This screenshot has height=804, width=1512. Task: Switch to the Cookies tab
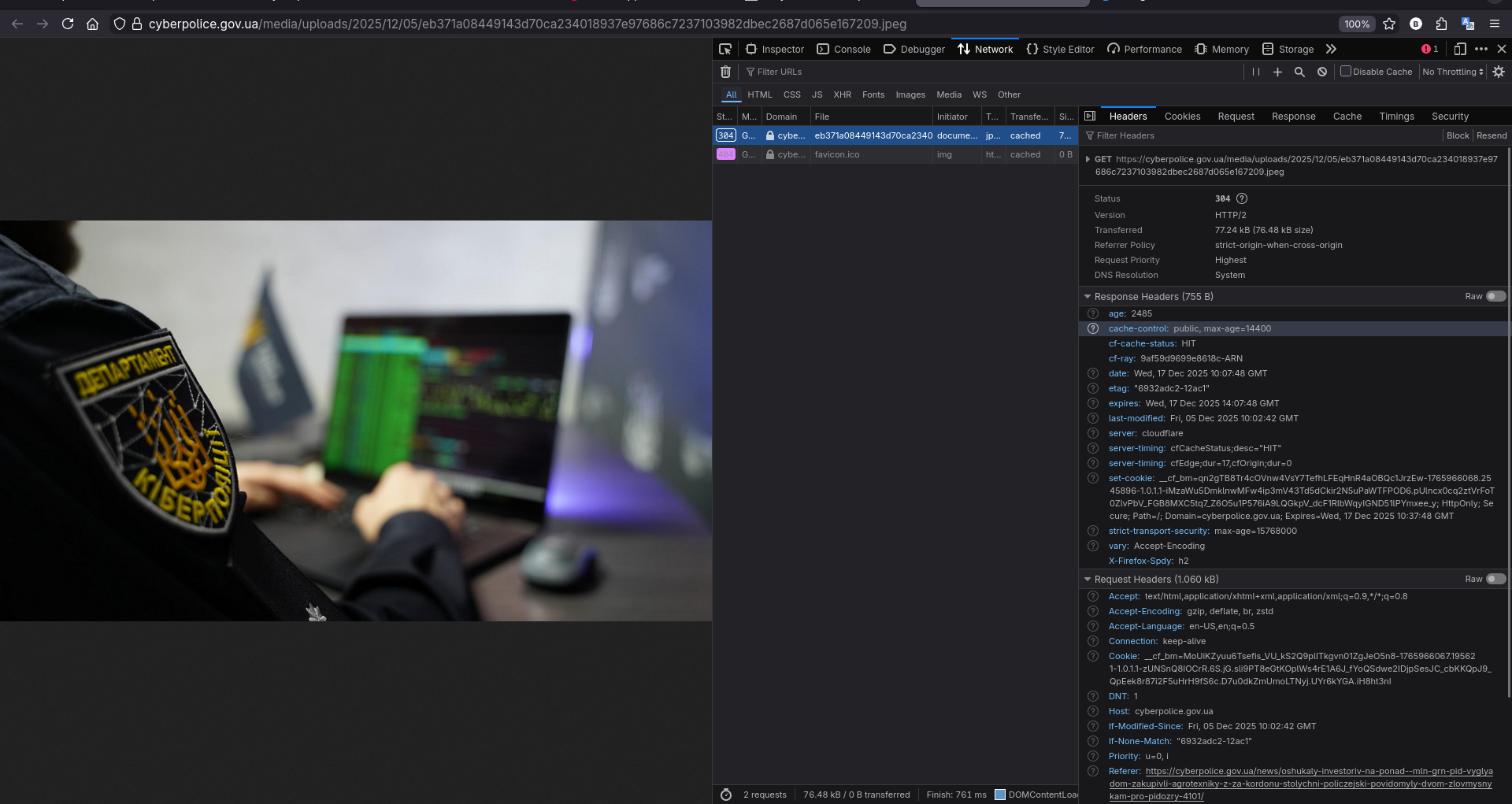pos(1182,116)
